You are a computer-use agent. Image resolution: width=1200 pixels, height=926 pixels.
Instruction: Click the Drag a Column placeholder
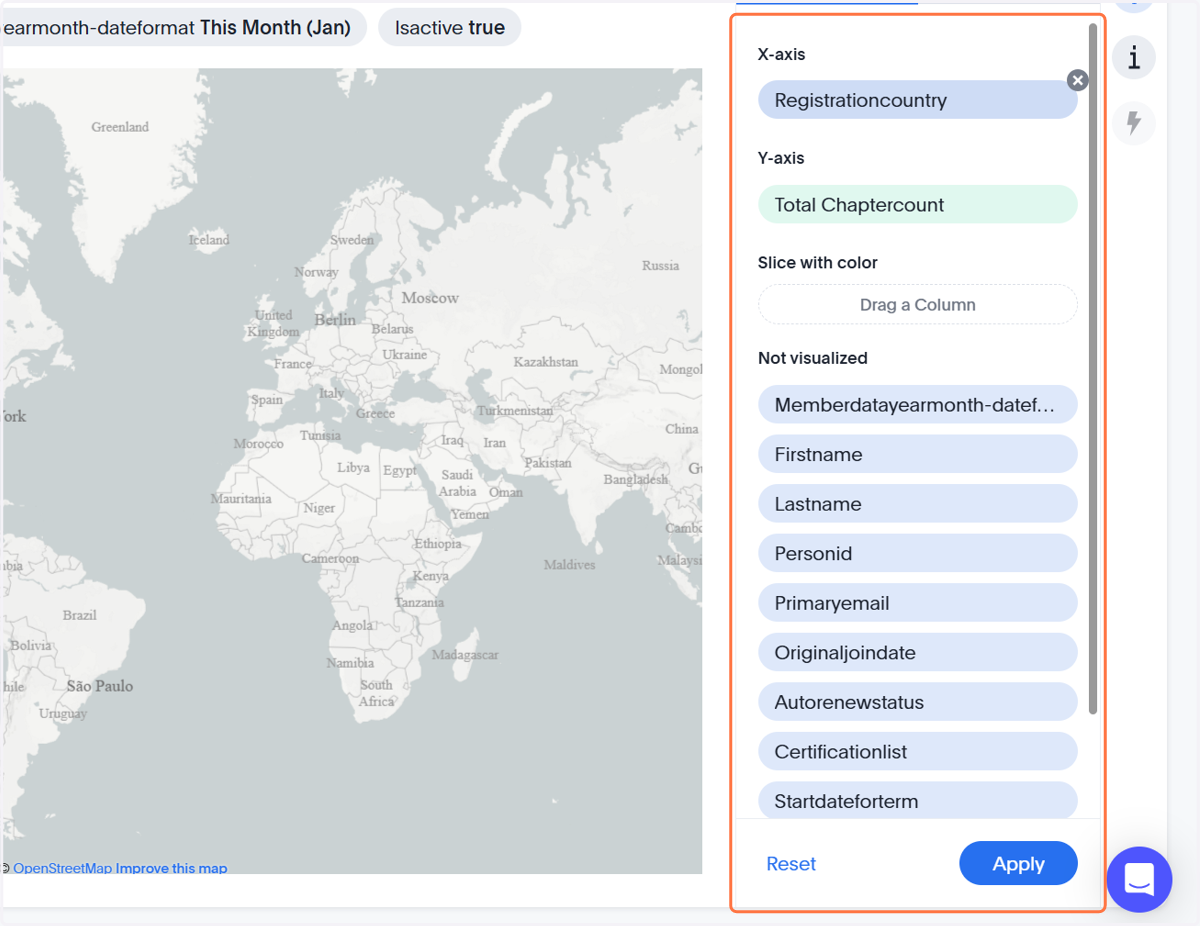pos(917,305)
